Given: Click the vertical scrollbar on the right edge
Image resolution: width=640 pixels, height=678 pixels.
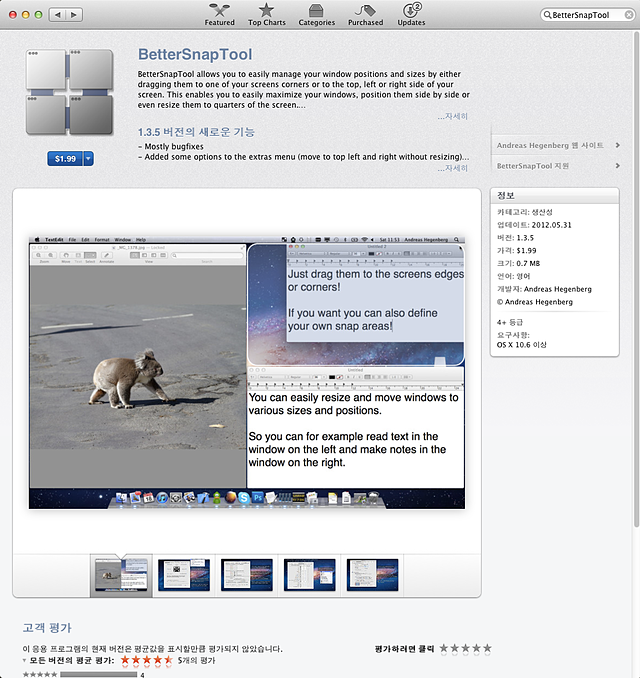Looking at the screenshot, I should tap(636, 279).
